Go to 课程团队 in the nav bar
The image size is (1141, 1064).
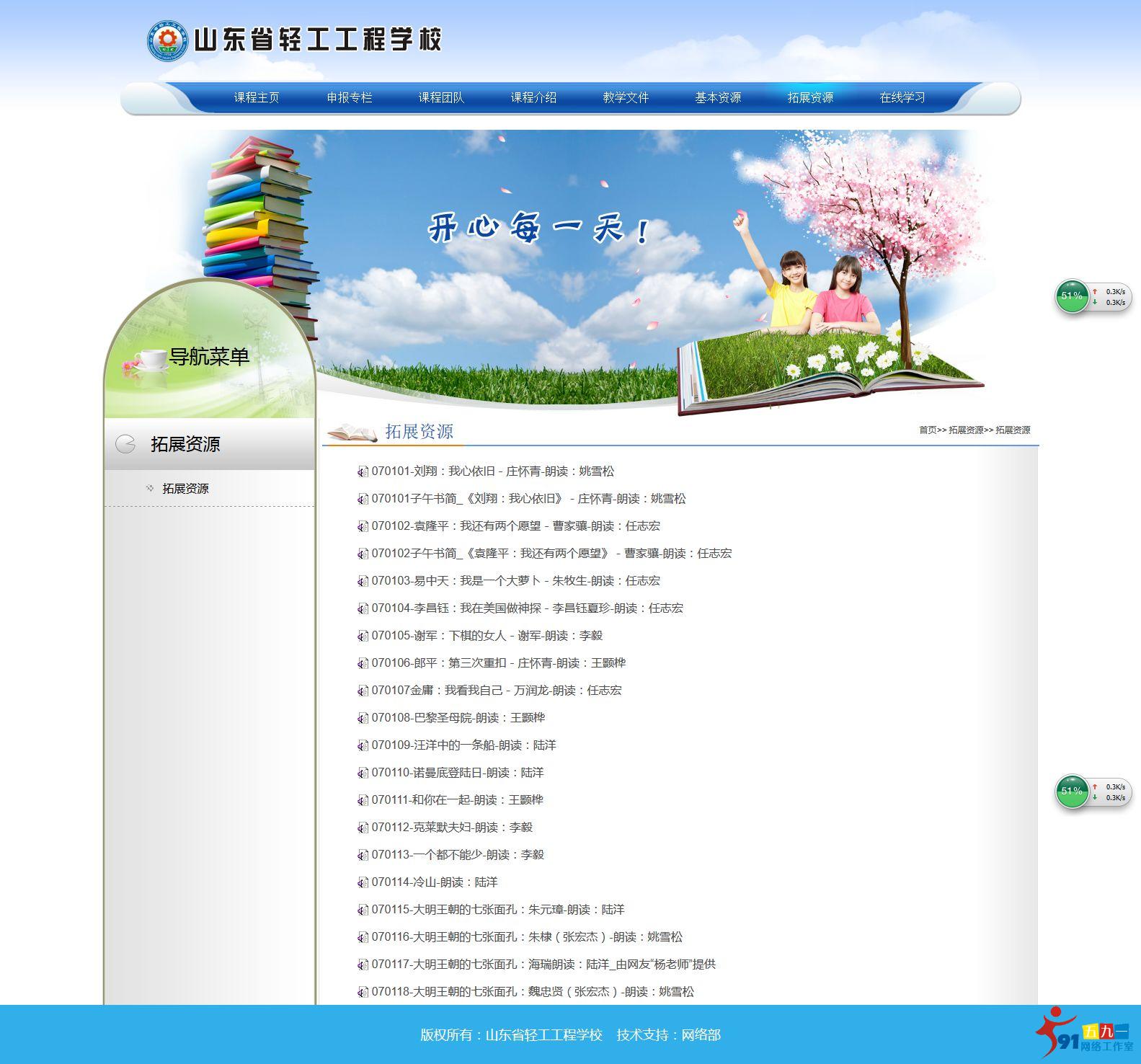coord(441,98)
